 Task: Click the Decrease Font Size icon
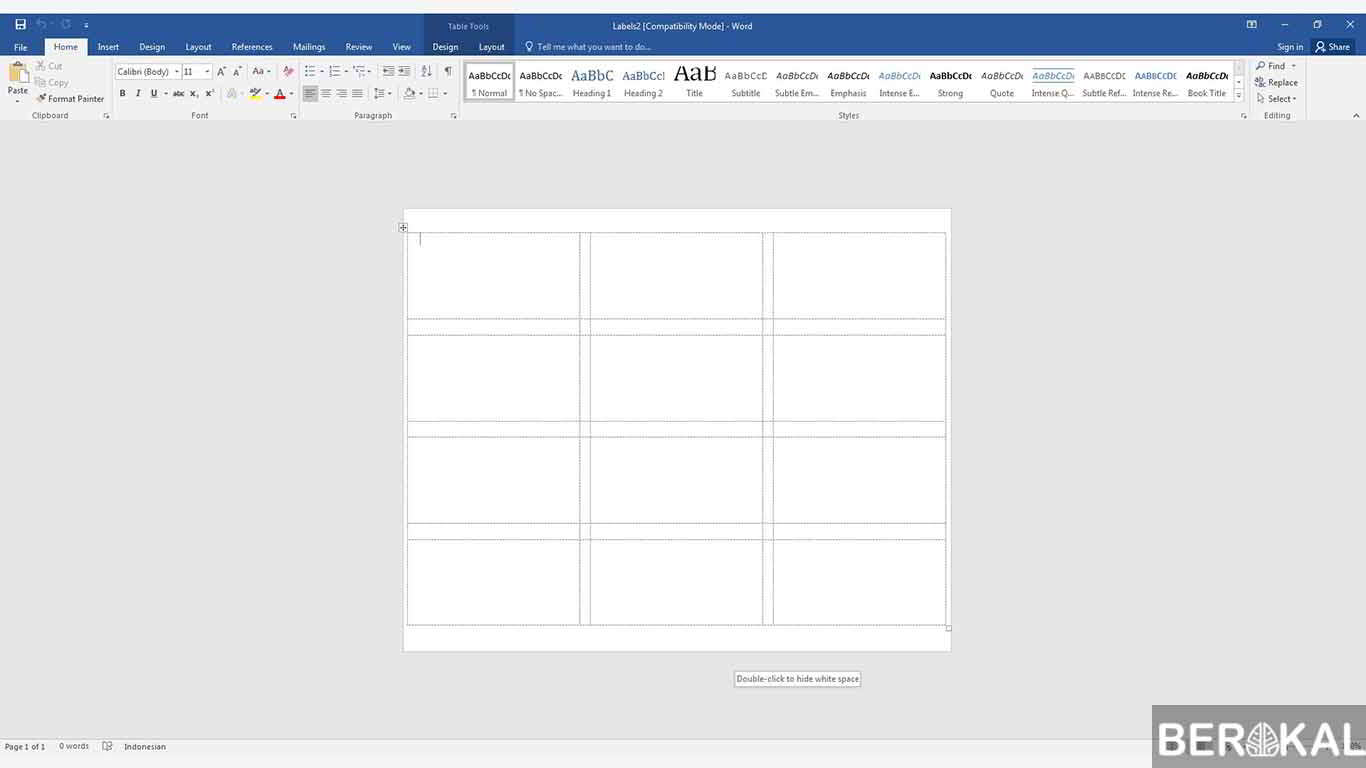[237, 72]
